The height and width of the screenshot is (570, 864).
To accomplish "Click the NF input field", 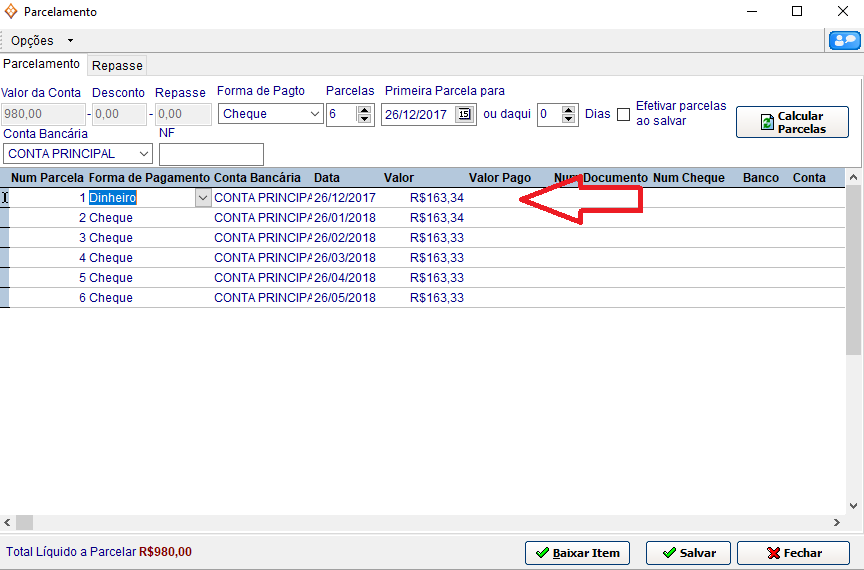I will [211, 154].
